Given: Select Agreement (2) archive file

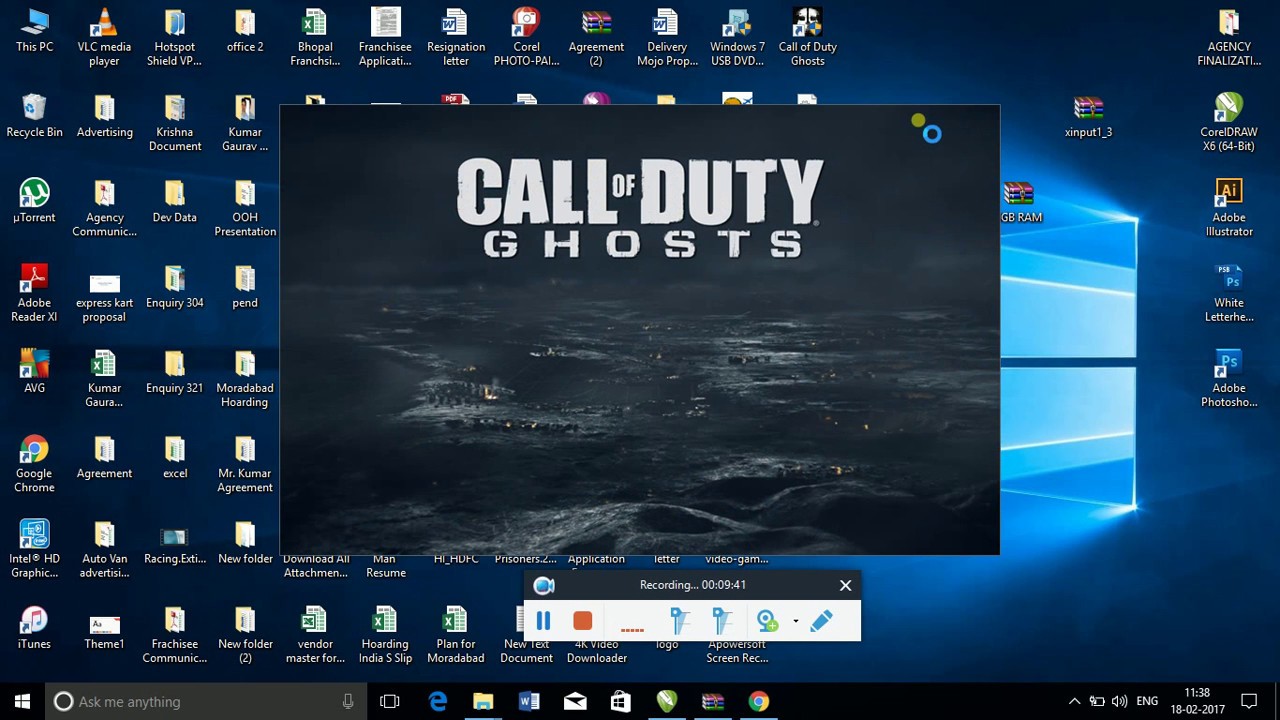Looking at the screenshot, I should coord(596,38).
